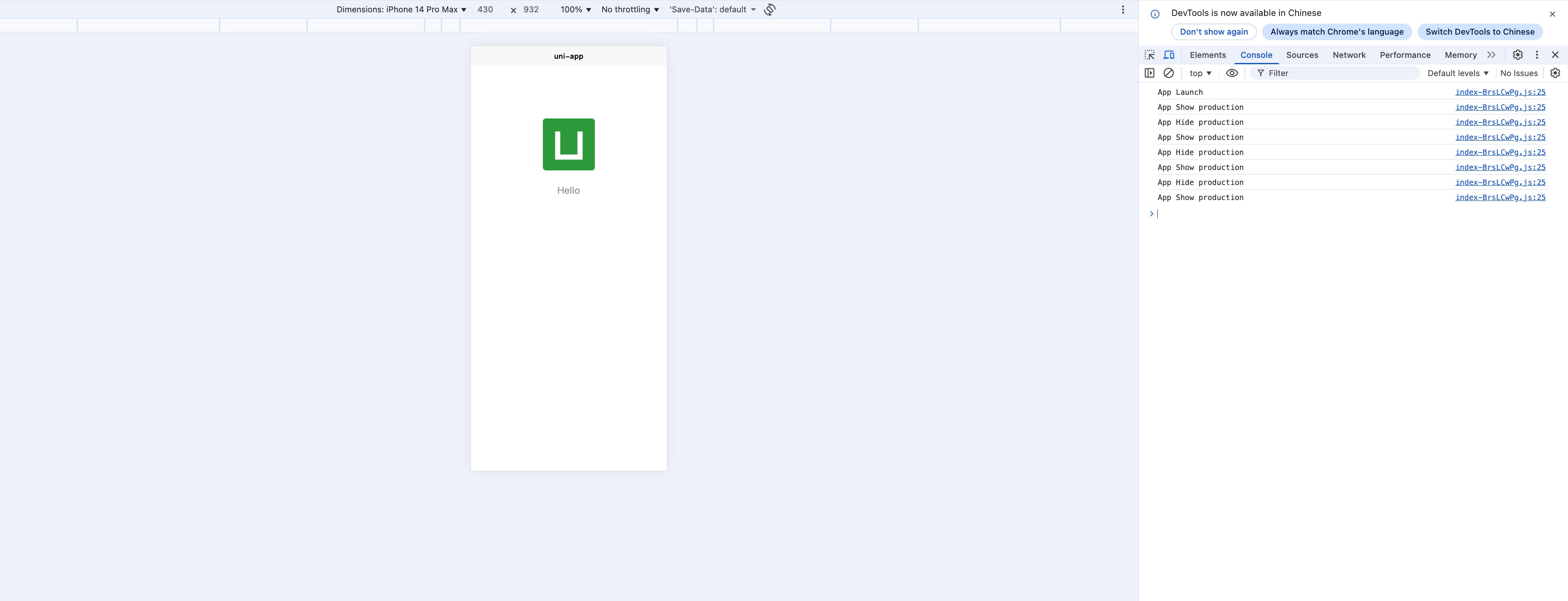This screenshot has width=1568, height=601.
Task: Click the rotate device orientation icon
Action: click(x=770, y=10)
